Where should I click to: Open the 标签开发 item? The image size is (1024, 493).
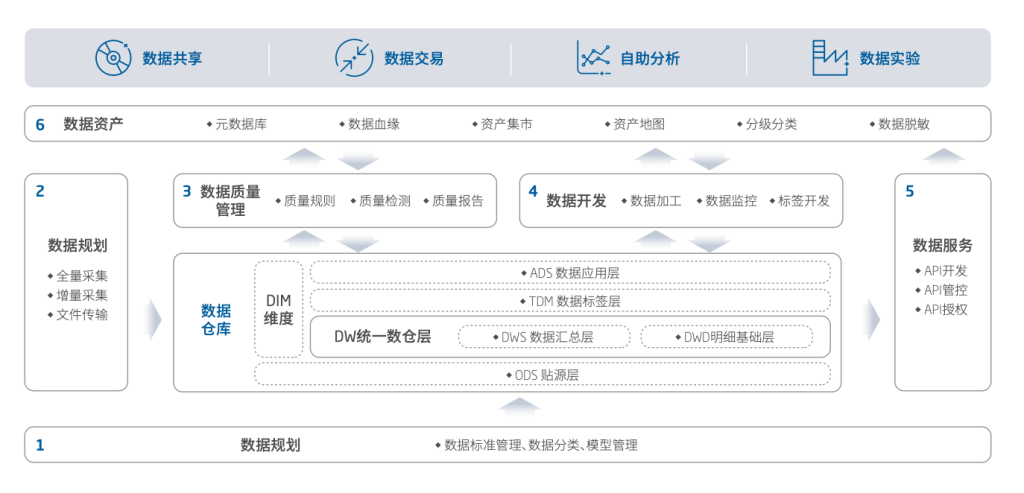pyautogui.click(x=803, y=201)
